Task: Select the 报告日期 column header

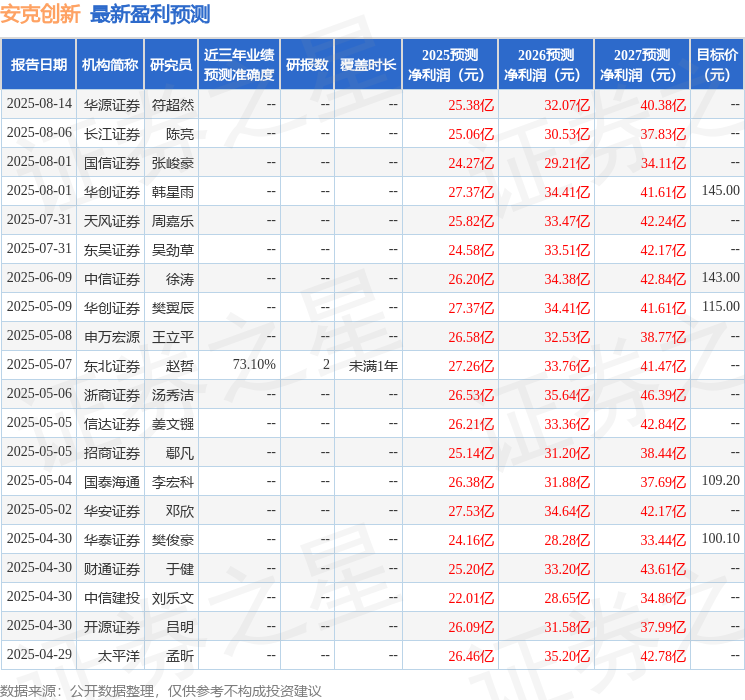Action: 38,65
